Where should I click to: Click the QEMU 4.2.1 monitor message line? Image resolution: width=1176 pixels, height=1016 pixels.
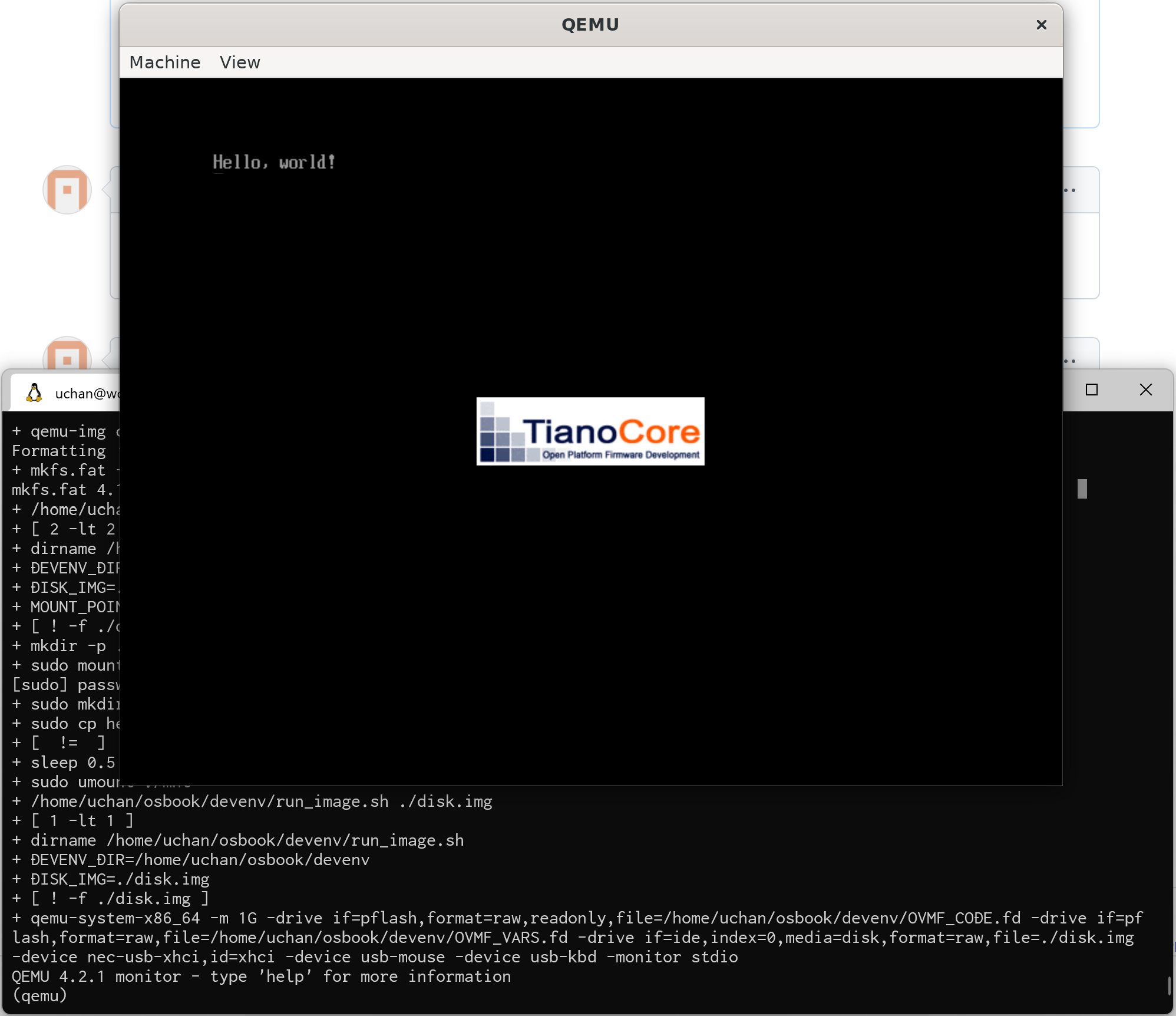tap(261, 977)
